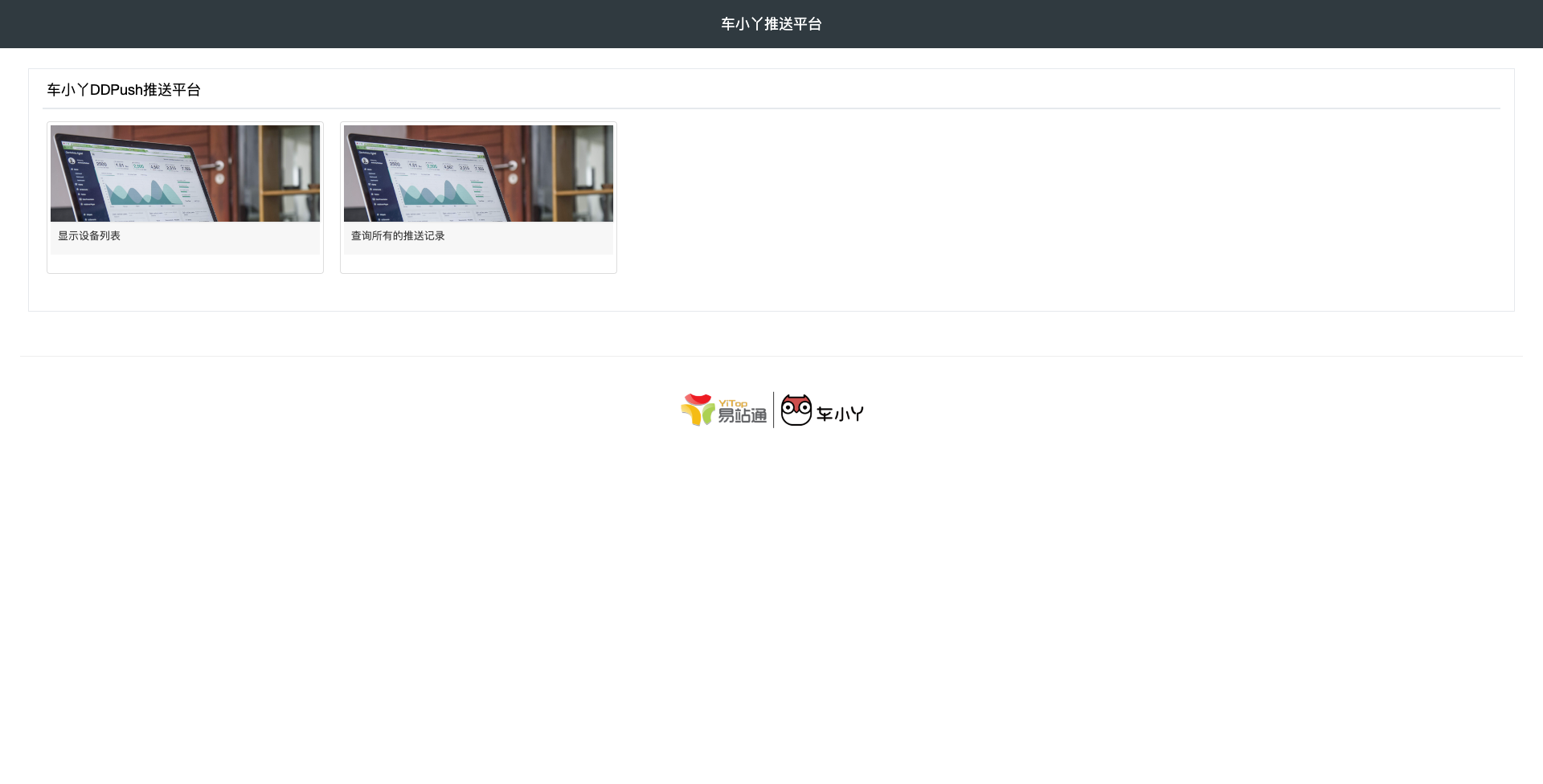Click the 车小丫DDPush推送平台 section heading
Viewport: 1543px width, 784px height.
coord(124,90)
